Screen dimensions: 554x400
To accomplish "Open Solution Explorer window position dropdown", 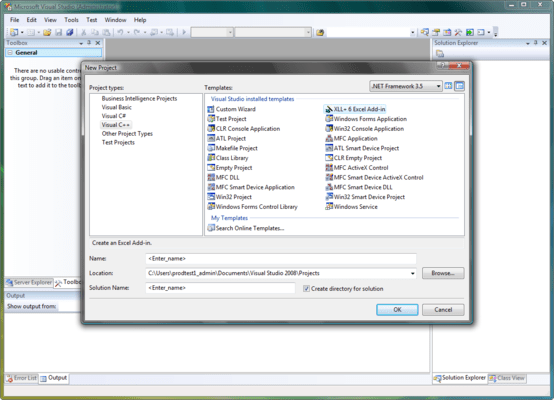I will click(x=528, y=43).
